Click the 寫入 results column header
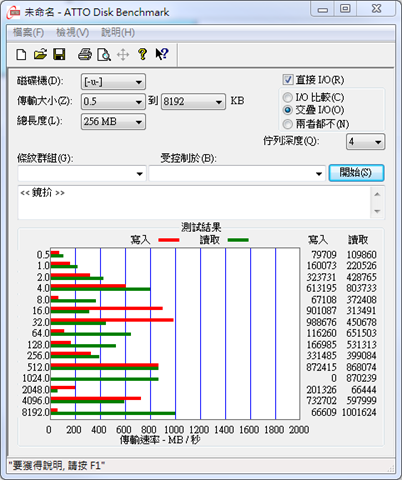Screen dimensions: 402x480 [x=318, y=240]
